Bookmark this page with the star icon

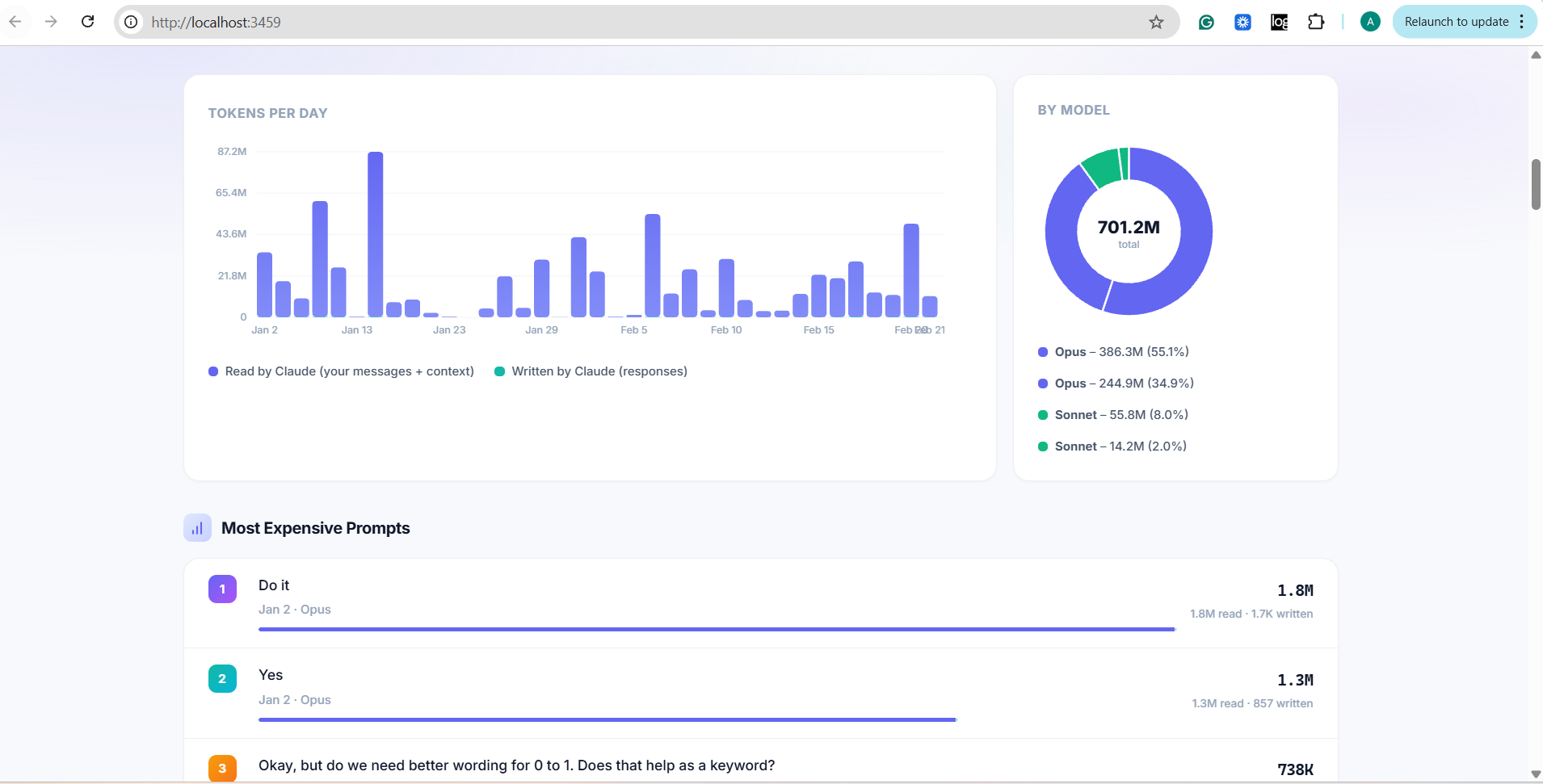click(1155, 23)
